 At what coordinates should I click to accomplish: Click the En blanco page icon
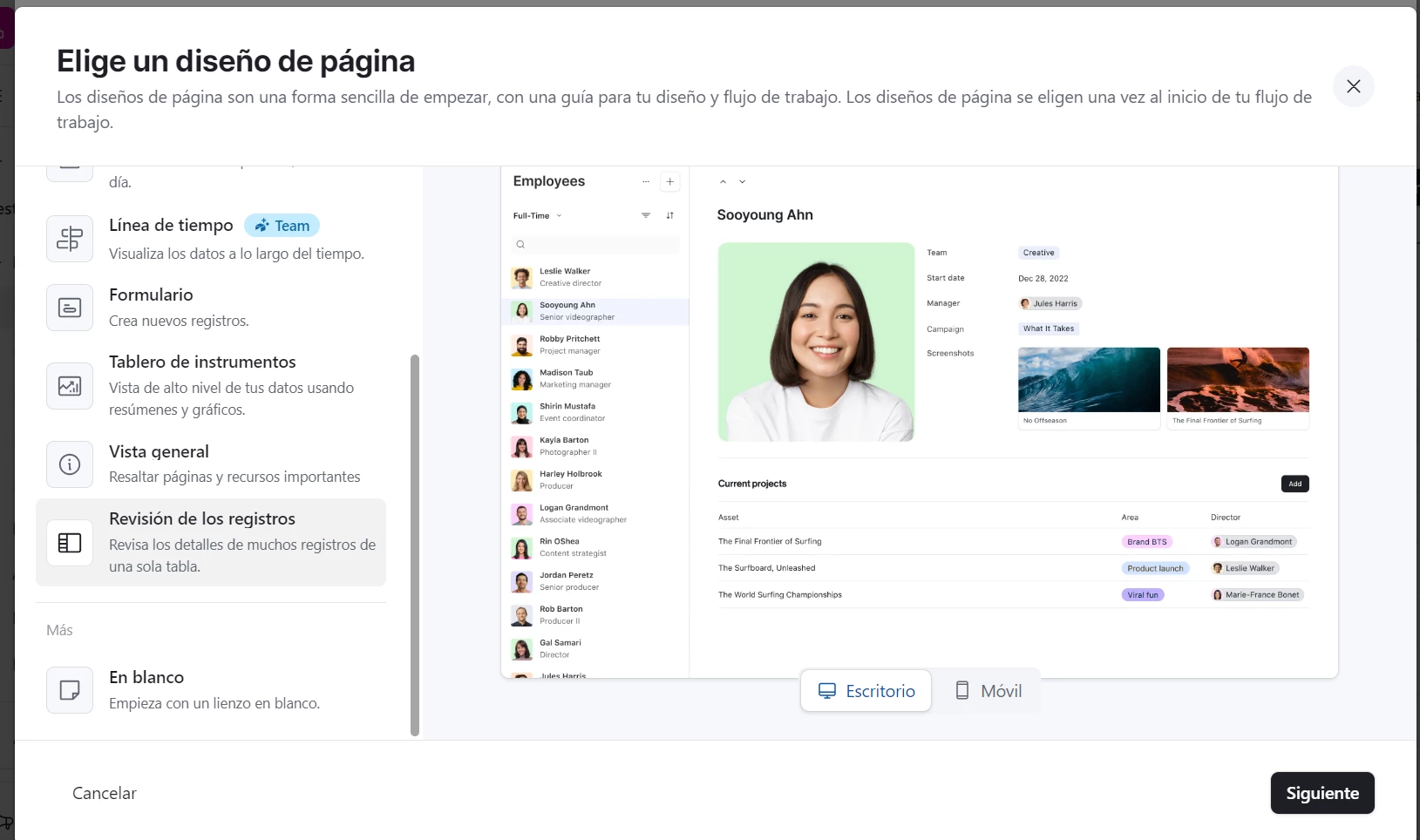click(x=70, y=690)
